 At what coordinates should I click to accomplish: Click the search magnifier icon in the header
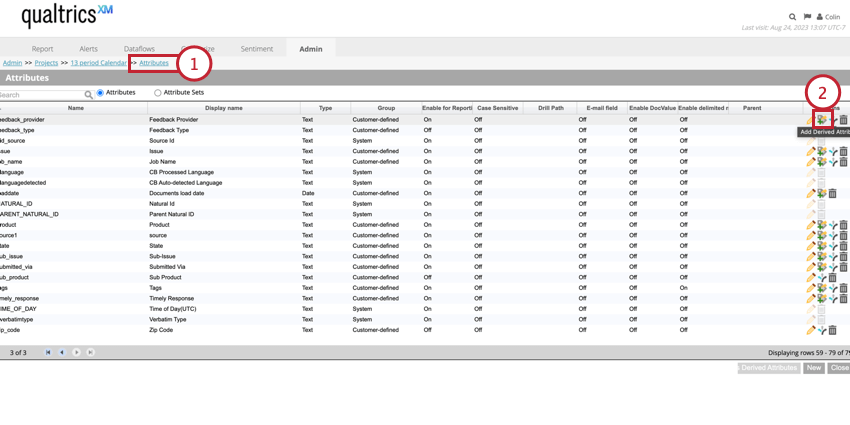(x=793, y=17)
